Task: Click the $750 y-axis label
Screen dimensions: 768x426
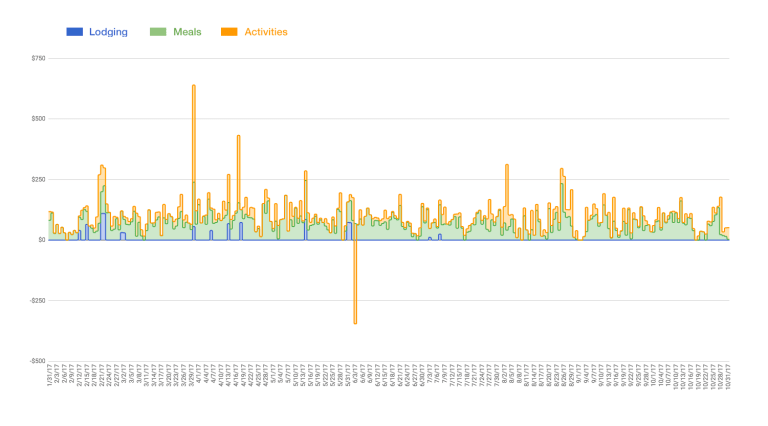Action: click(x=39, y=58)
